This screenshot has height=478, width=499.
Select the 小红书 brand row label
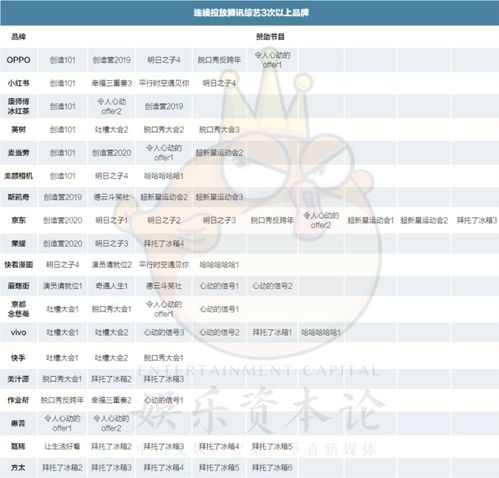(x=18, y=83)
